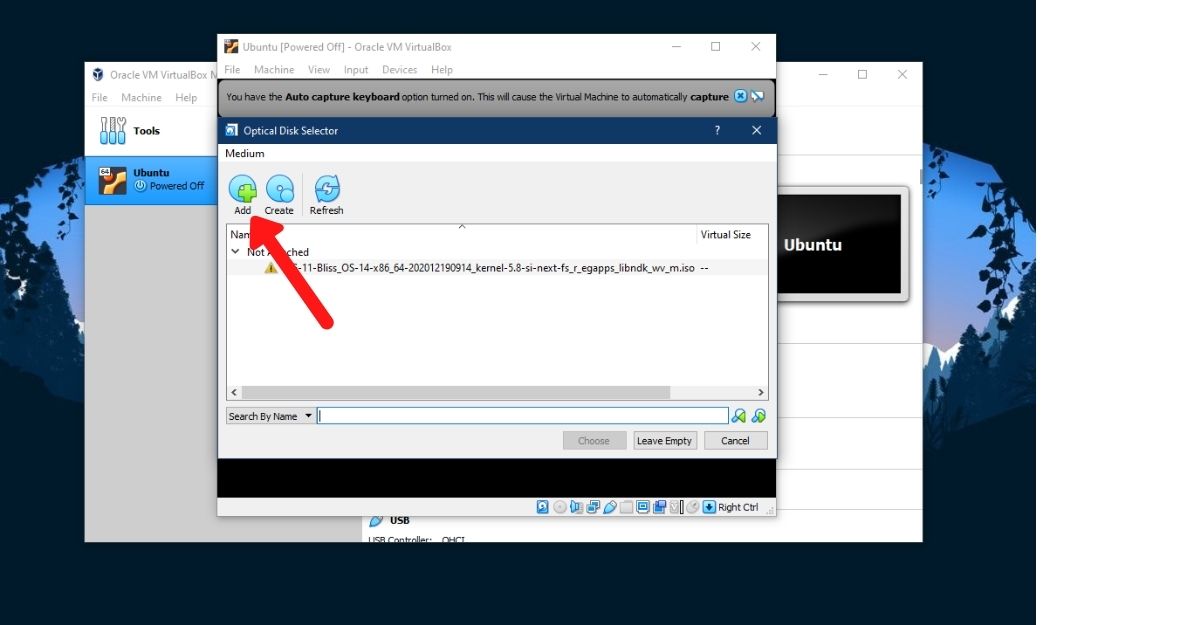Select the Ubuntu VM in Manager list

(152, 179)
